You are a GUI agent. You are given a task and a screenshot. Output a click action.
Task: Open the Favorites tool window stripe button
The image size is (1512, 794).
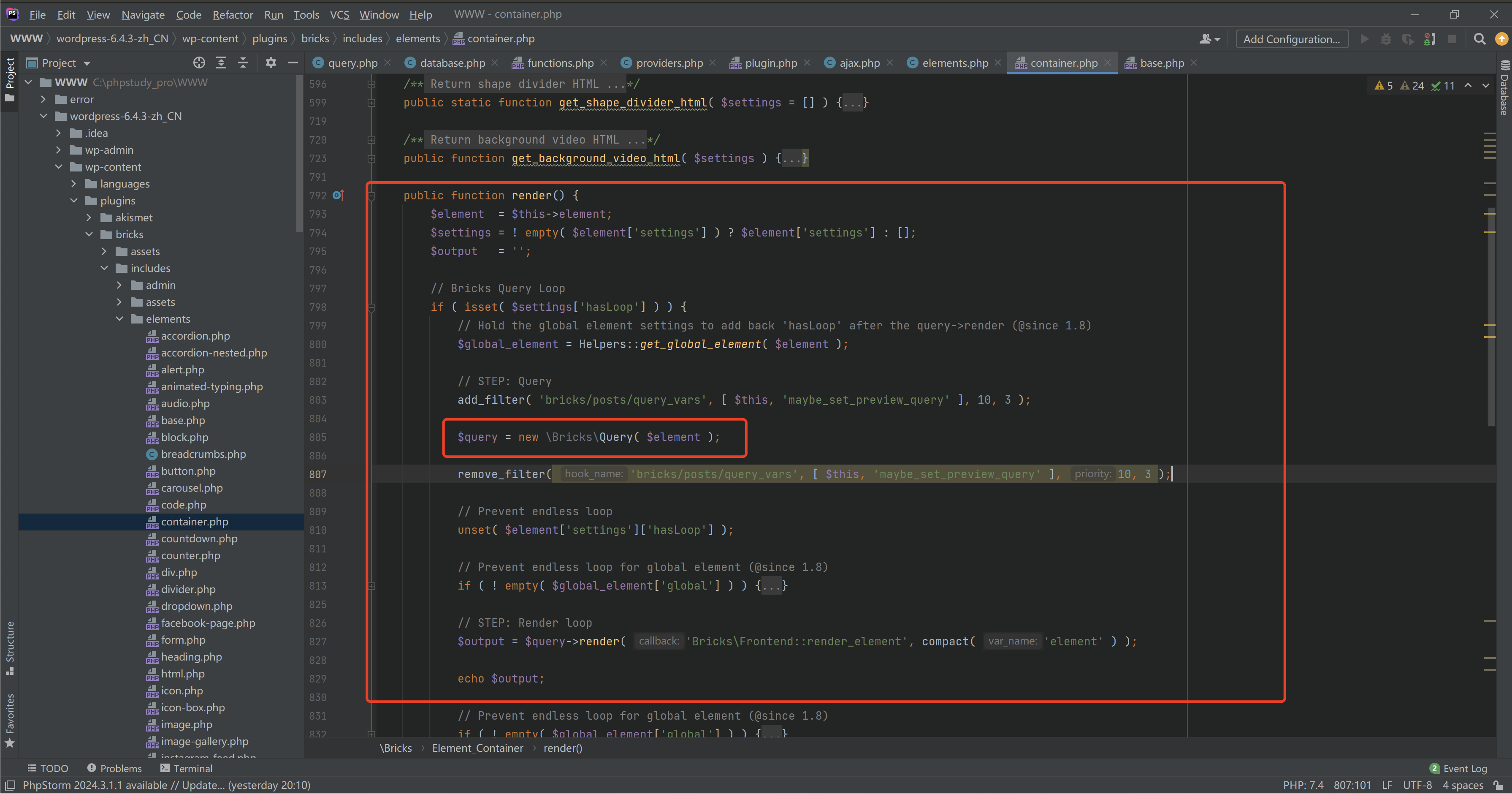(x=9, y=721)
